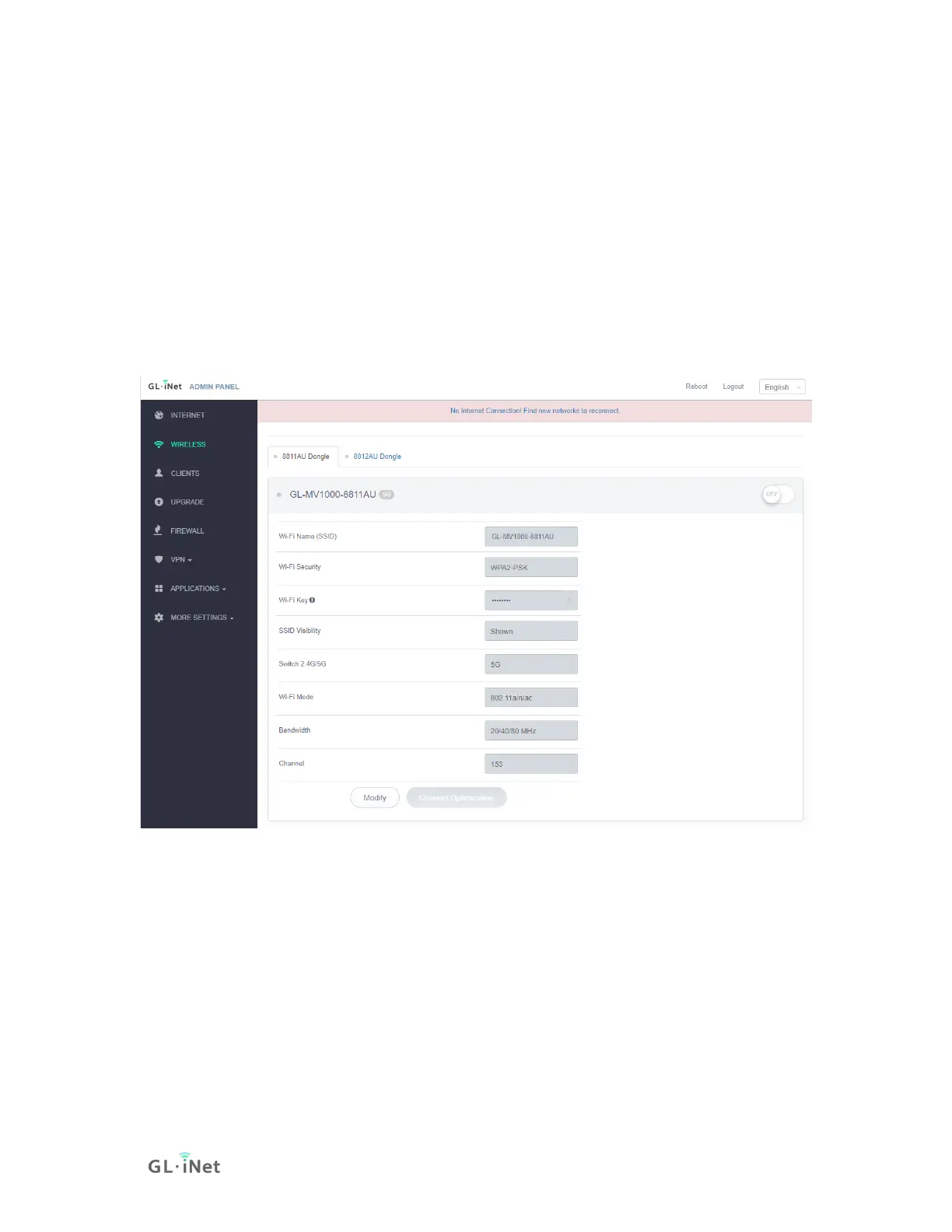
Task: Click the GL.iNet logo in the header
Action: [165, 386]
